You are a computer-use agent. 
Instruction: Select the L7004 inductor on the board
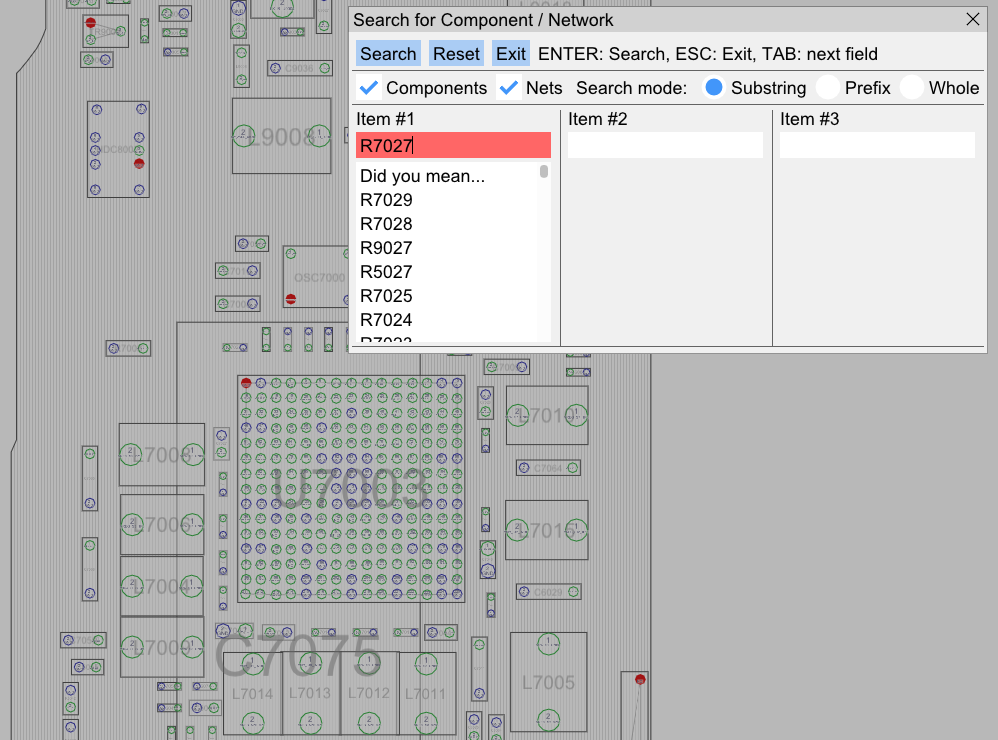point(162,586)
